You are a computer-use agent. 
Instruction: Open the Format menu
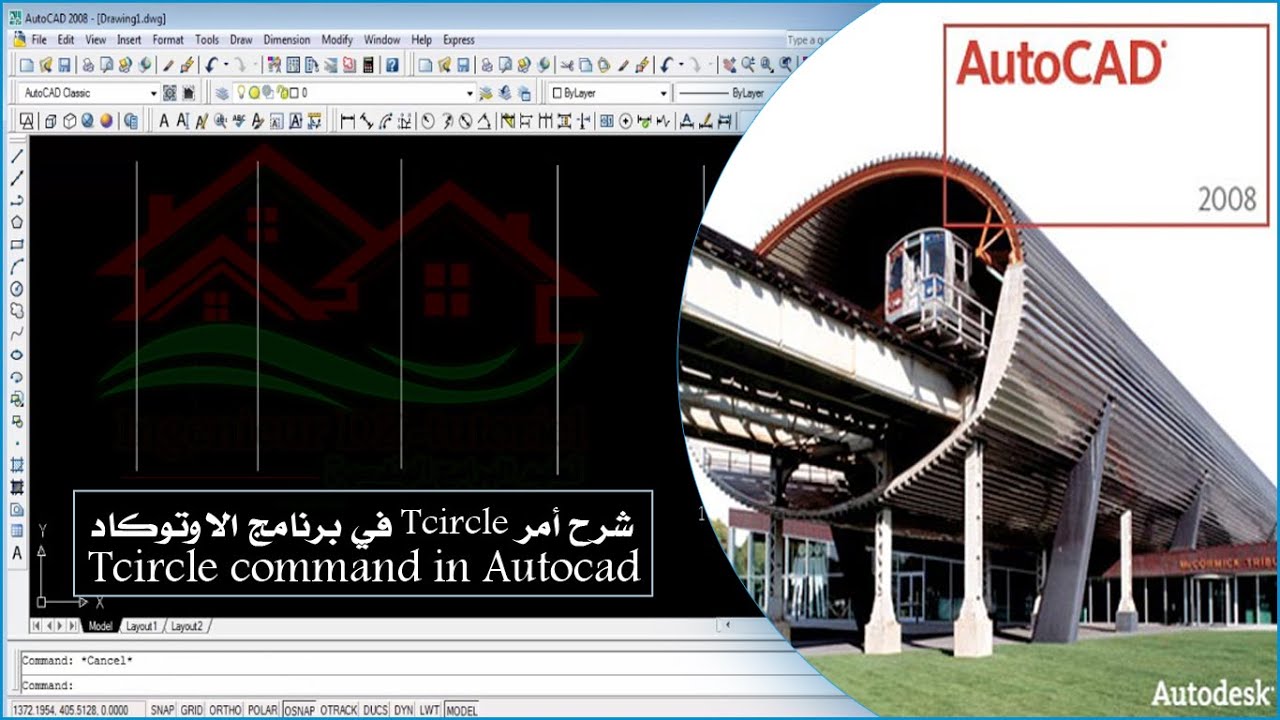[x=168, y=40]
